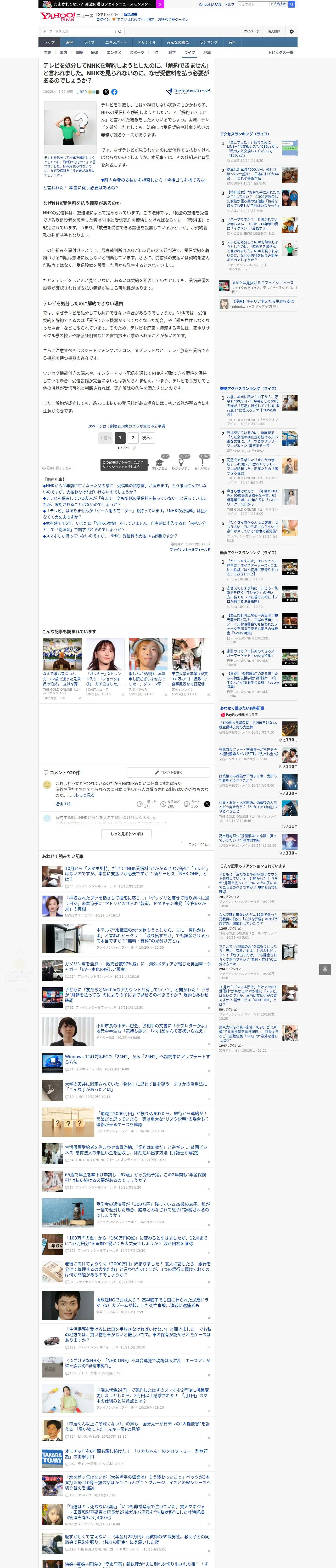Close the reaction tooltip with its X

tap(145, 462)
